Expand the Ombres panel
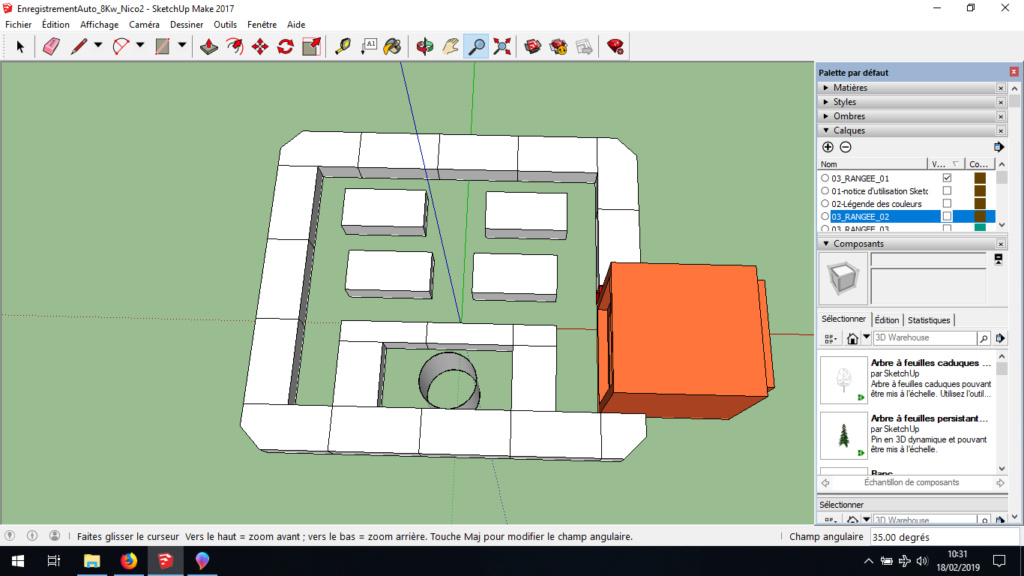Viewport: 1024px width, 576px height. (826, 116)
